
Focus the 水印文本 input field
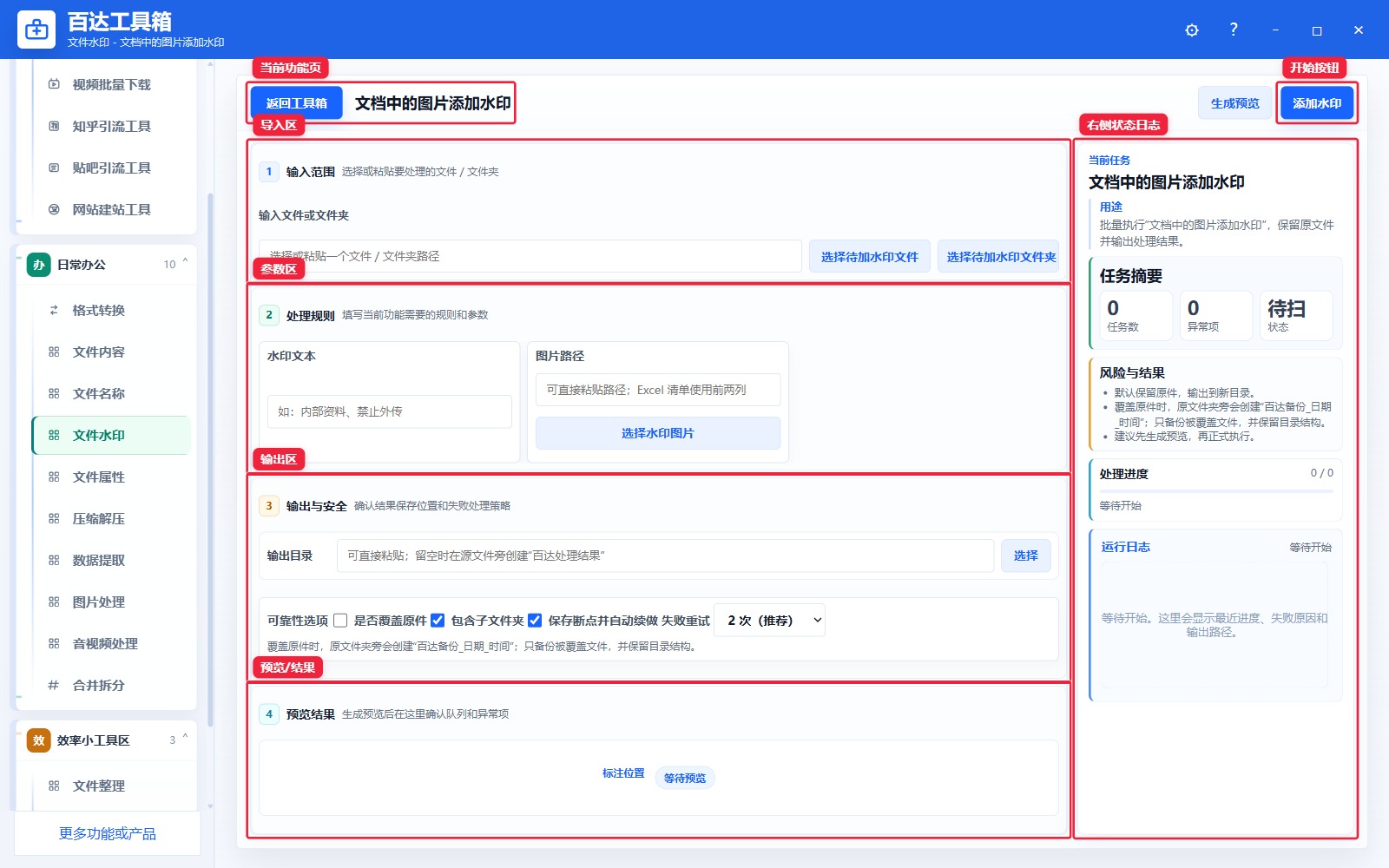pyautogui.click(x=390, y=411)
